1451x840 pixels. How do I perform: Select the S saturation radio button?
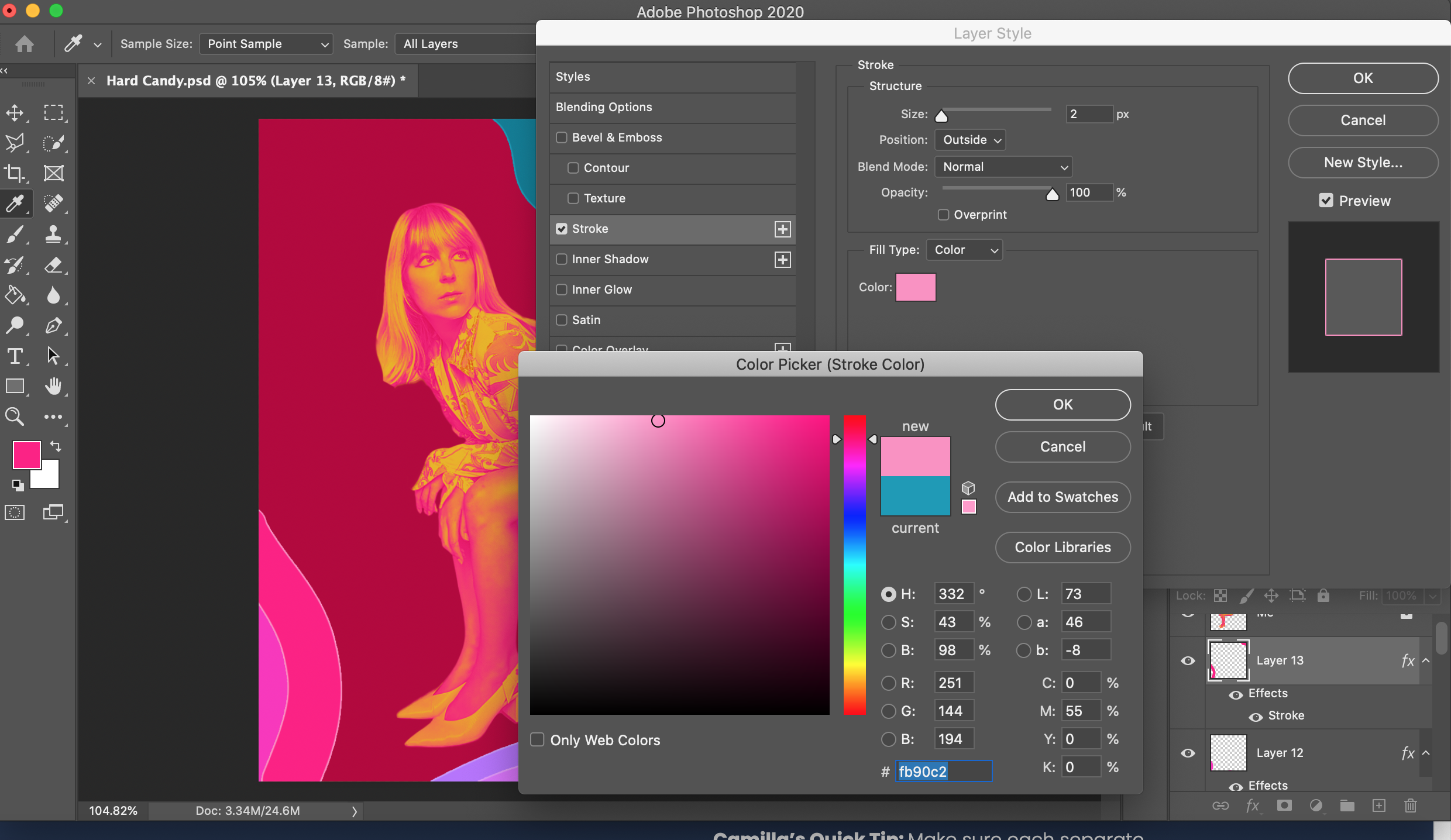click(889, 622)
